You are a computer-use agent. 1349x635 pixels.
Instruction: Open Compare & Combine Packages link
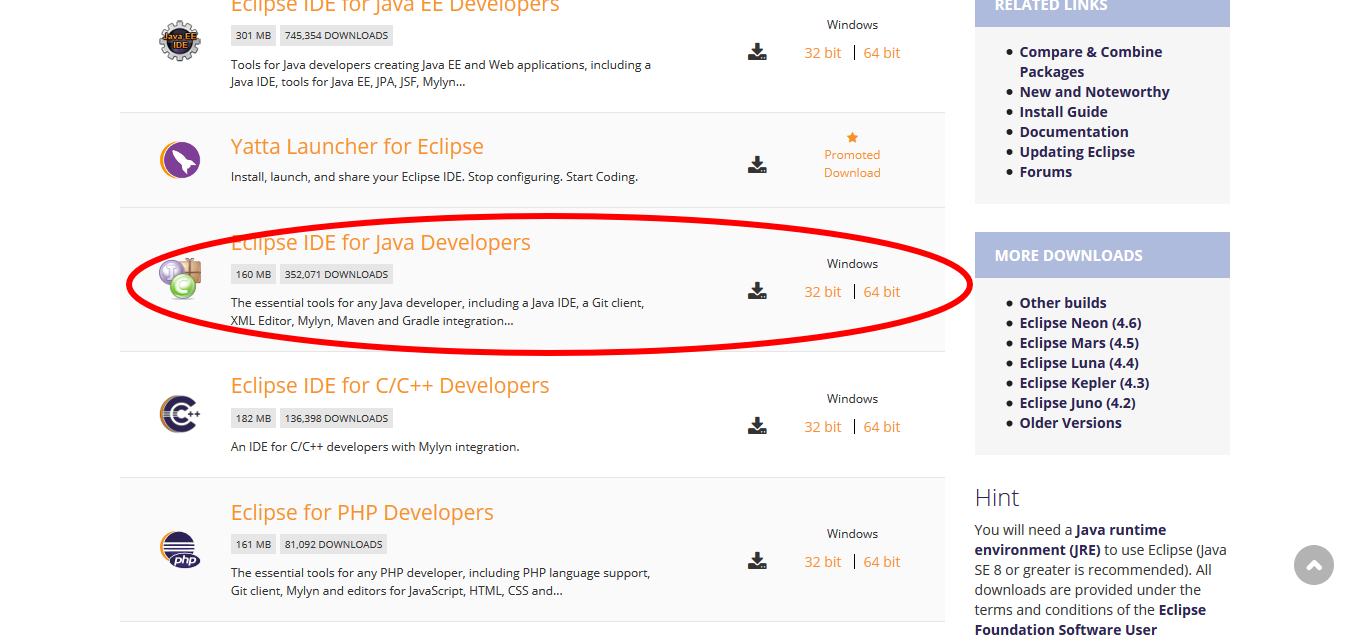tap(1091, 62)
